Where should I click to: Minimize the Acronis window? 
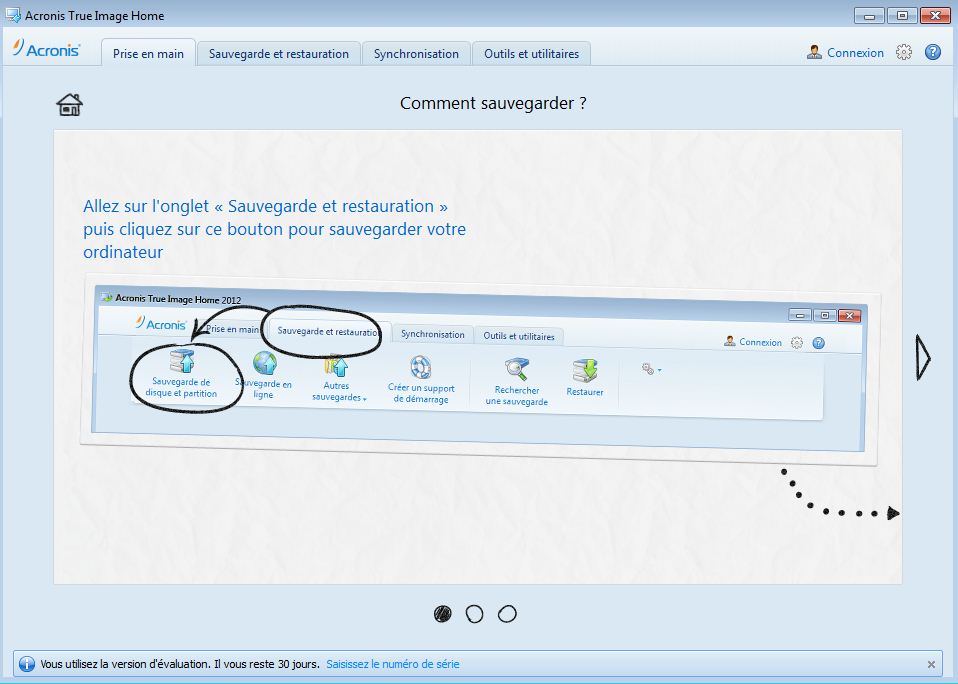pyautogui.click(x=869, y=15)
